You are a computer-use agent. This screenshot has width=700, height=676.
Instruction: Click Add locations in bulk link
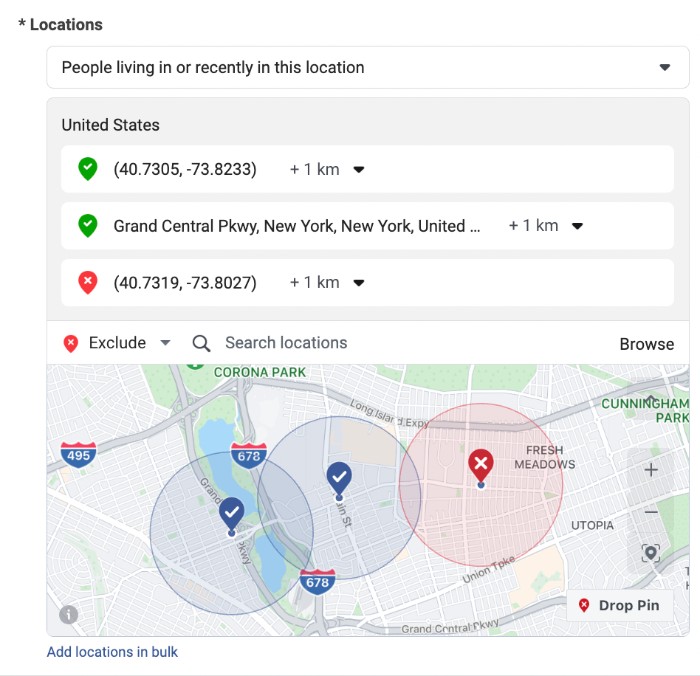(112, 652)
